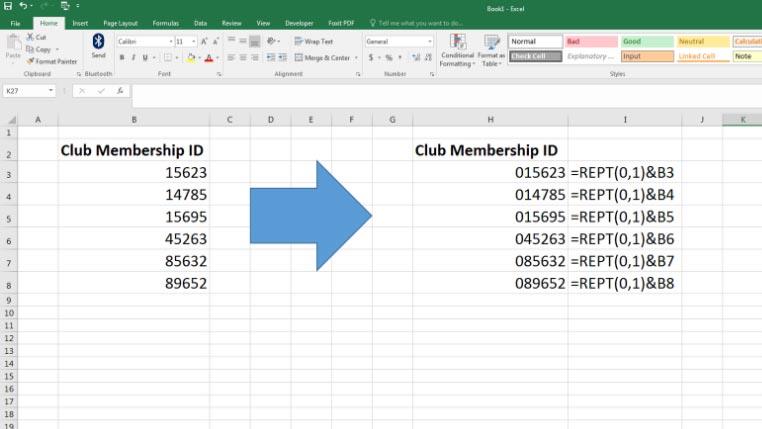Screen dimensions: 762x429
Task: Toggle Top Align in the Alignment group
Action: (231, 41)
